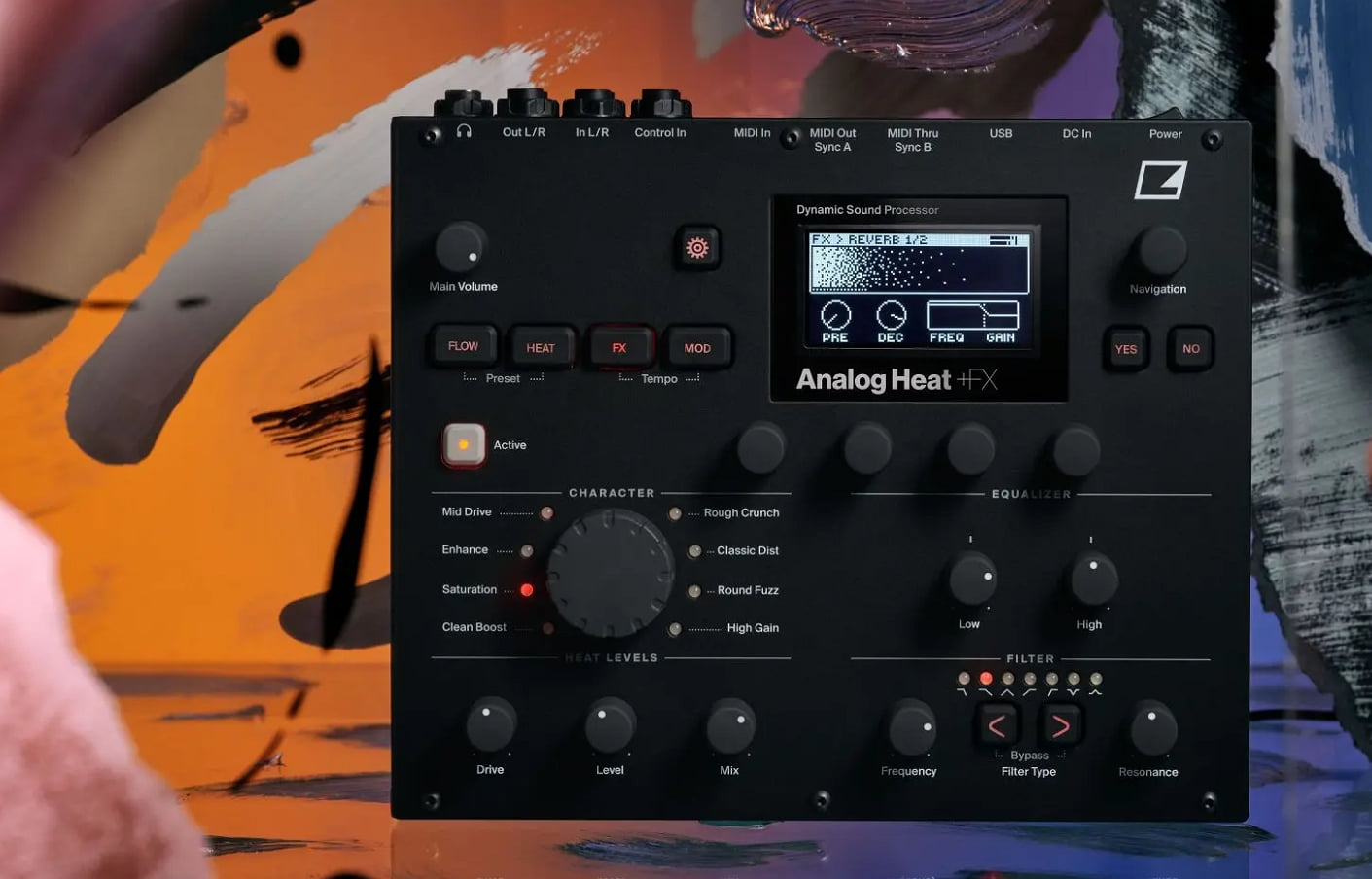
Task: Click the Navigation knob
Action: [x=1160, y=252]
